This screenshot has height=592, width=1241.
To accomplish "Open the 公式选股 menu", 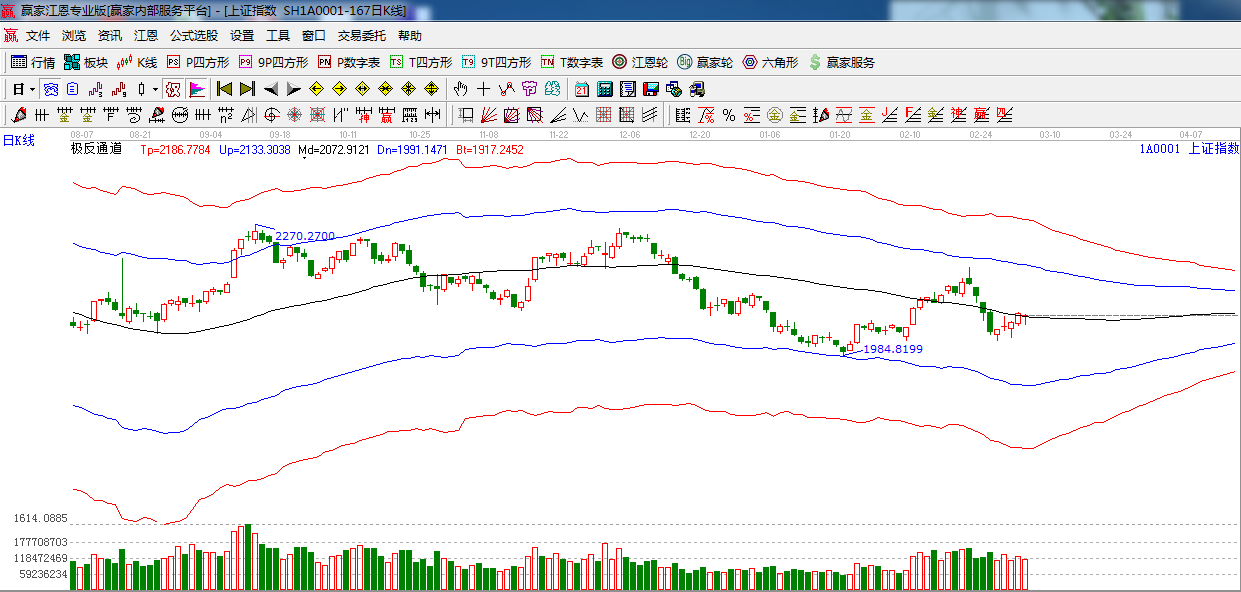I will point(193,35).
